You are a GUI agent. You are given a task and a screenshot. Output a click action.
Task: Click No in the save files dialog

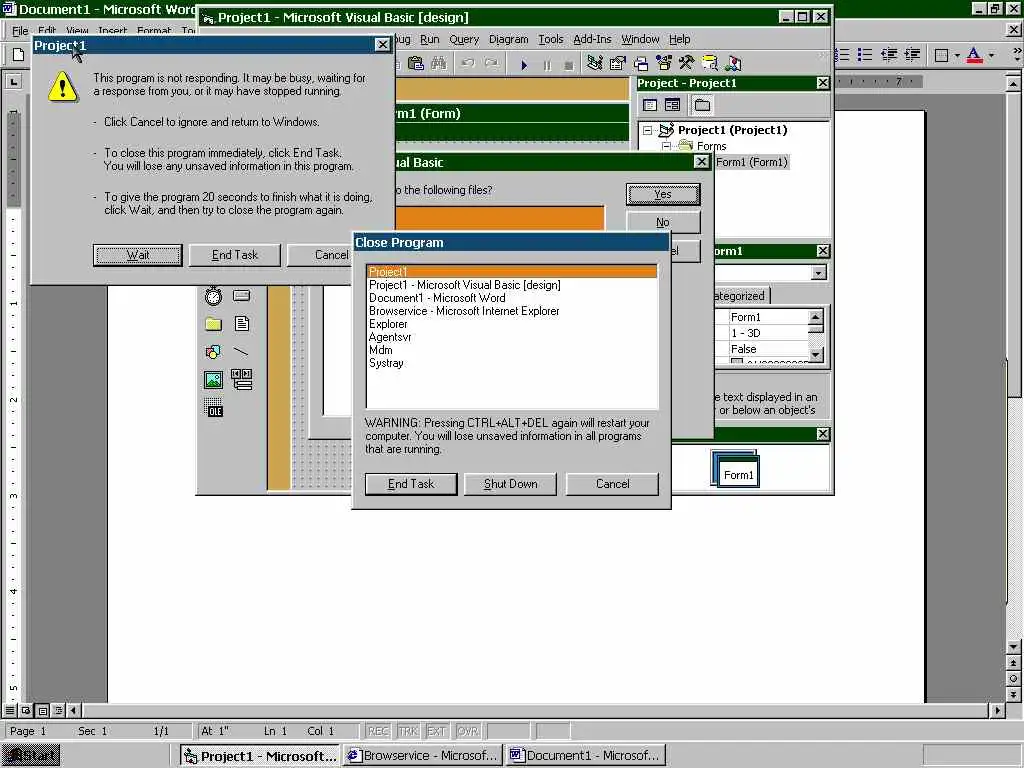click(x=663, y=223)
